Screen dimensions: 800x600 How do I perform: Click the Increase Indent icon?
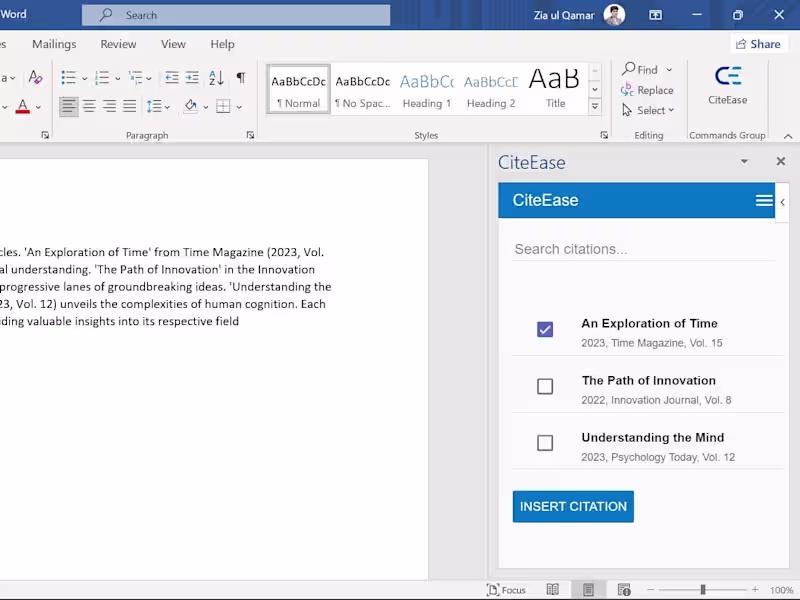(192, 78)
